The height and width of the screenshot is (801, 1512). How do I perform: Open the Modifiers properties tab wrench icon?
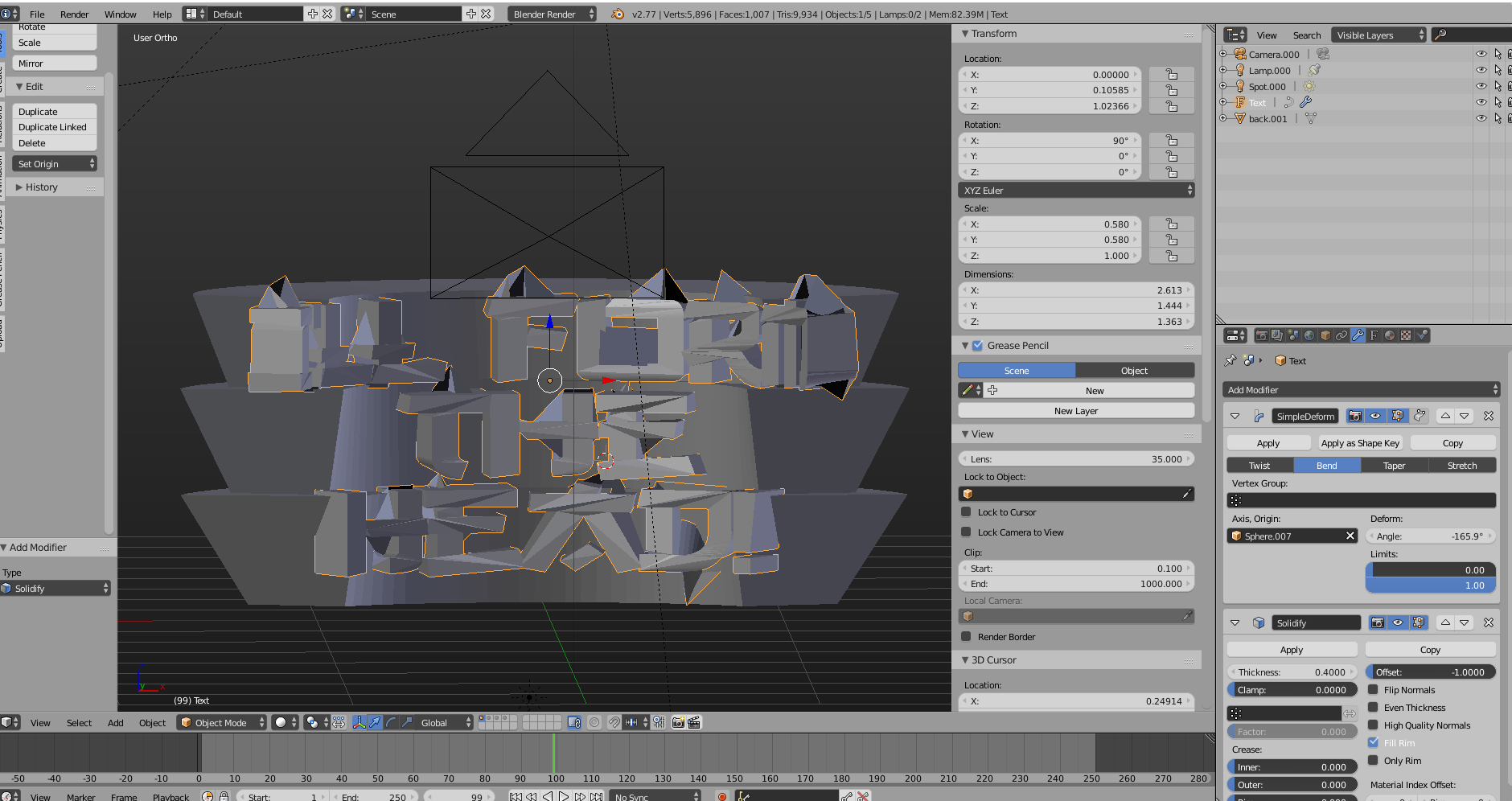click(1358, 335)
